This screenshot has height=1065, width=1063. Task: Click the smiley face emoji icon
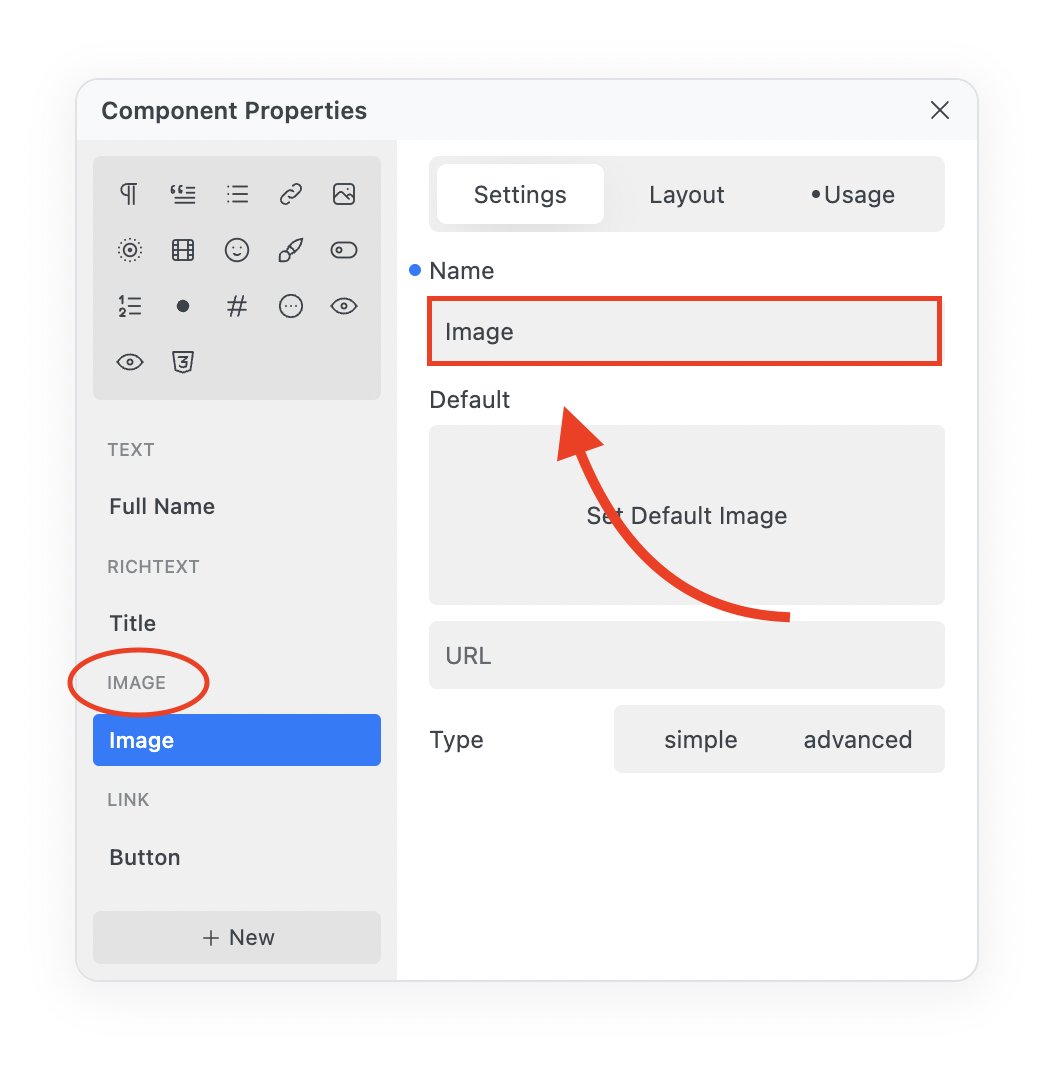pyautogui.click(x=237, y=250)
